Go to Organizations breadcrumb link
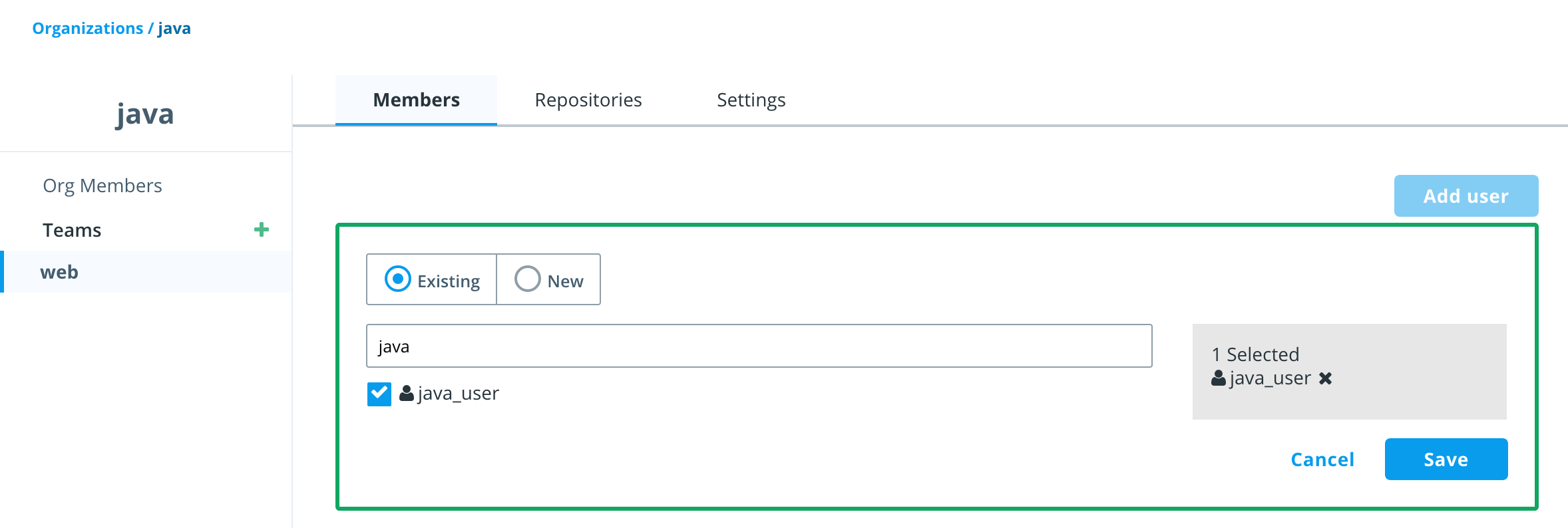1568x528 pixels. 88,29
